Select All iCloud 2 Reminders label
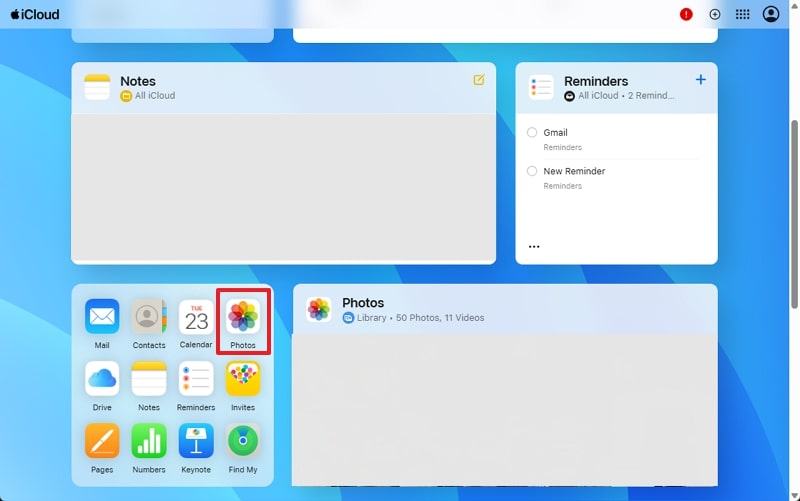The height and width of the screenshot is (501, 800). 619,95
